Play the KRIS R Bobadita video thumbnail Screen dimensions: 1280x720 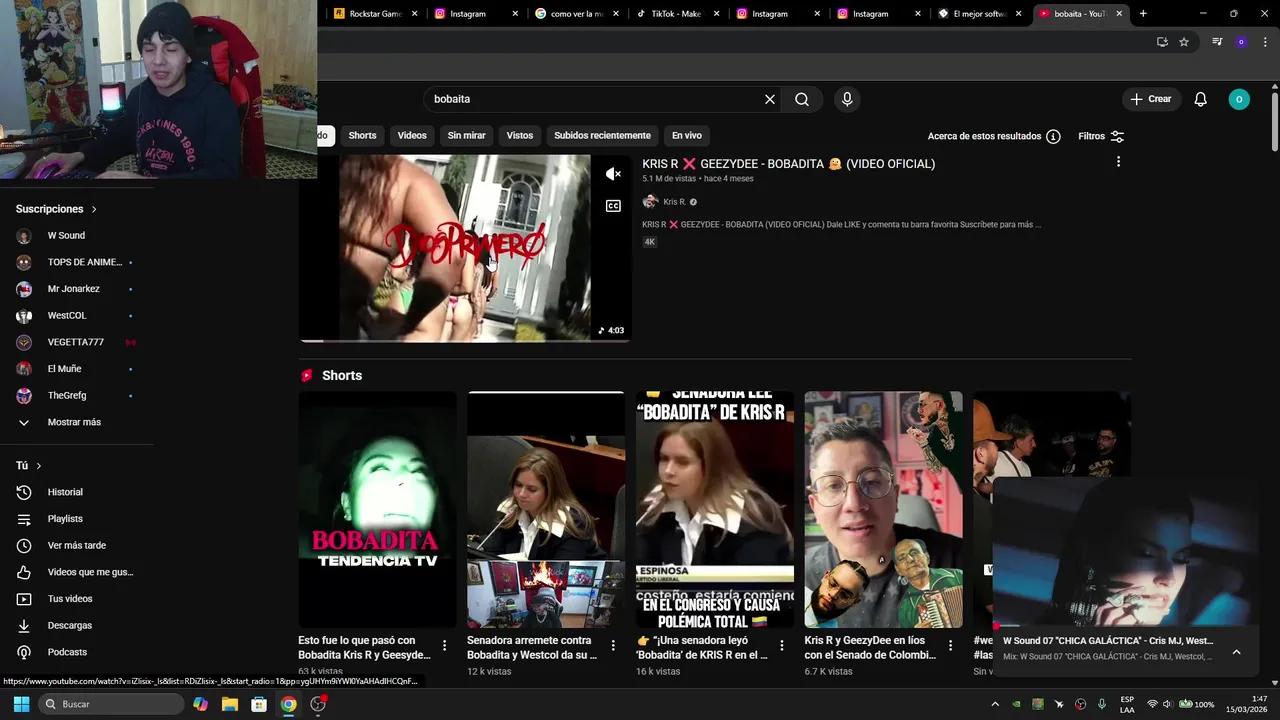click(465, 248)
